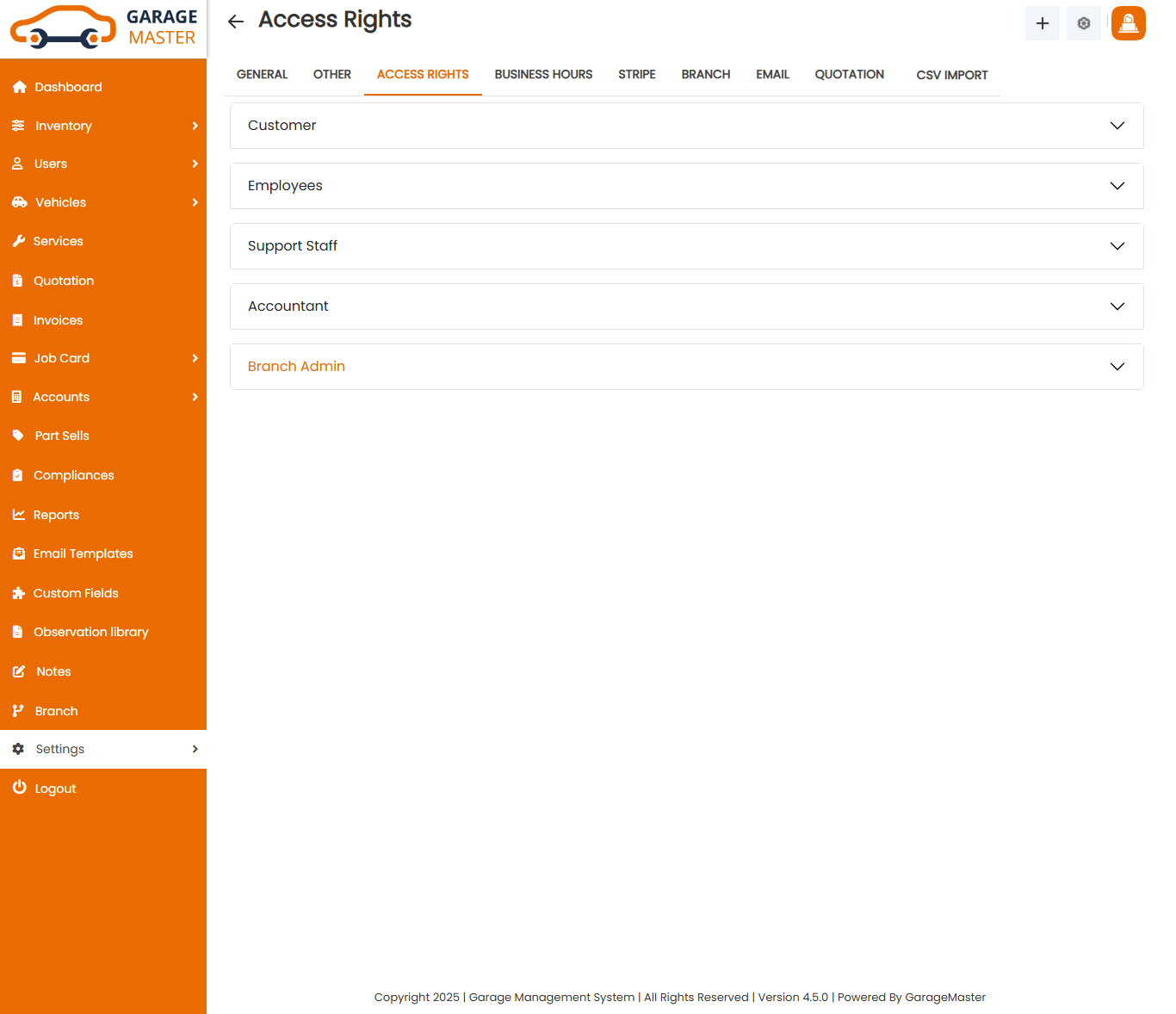Click the plus button to add new
Image resolution: width=1176 pixels, height=1014 pixels.
[1042, 23]
